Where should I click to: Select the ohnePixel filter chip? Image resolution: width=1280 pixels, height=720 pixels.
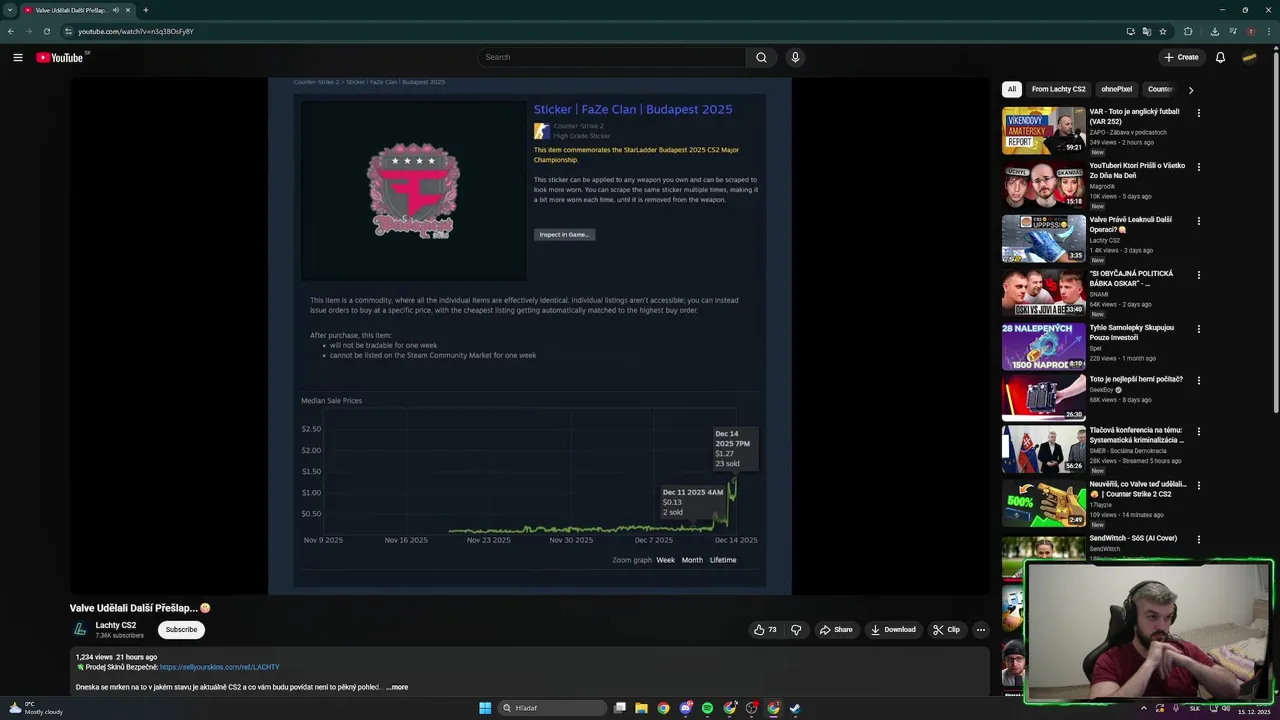tap(1116, 89)
